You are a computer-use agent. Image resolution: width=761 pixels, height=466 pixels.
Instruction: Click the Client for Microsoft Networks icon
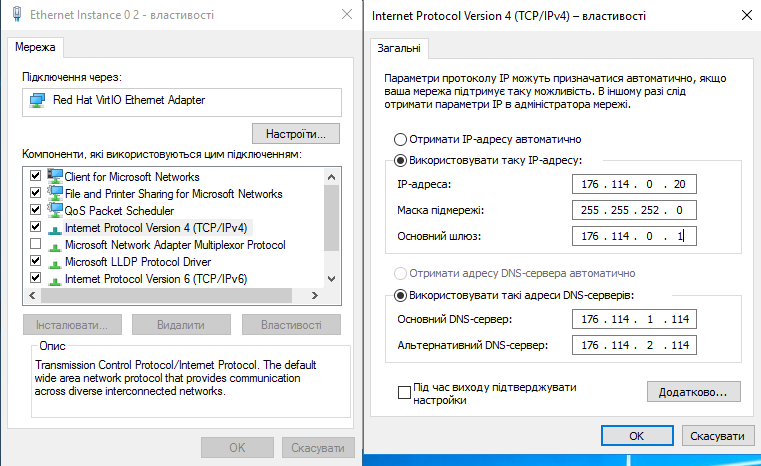55,176
